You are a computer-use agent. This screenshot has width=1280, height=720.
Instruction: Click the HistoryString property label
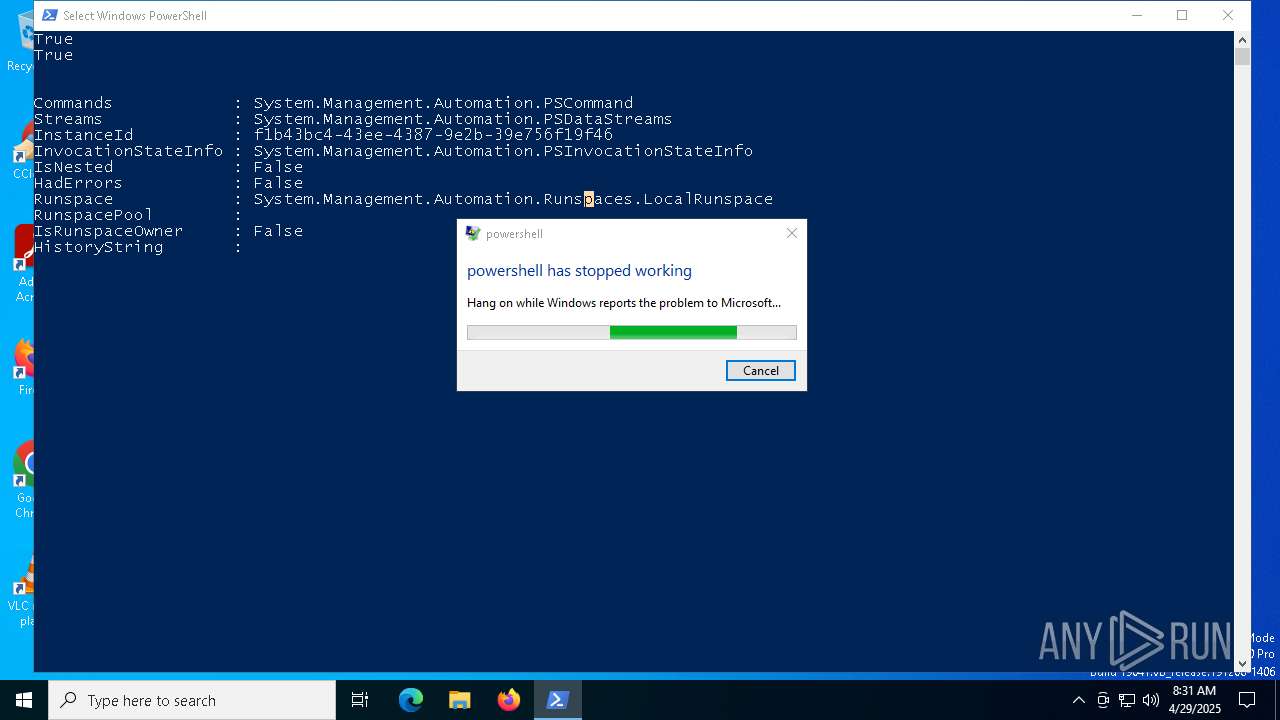[x=98, y=247]
